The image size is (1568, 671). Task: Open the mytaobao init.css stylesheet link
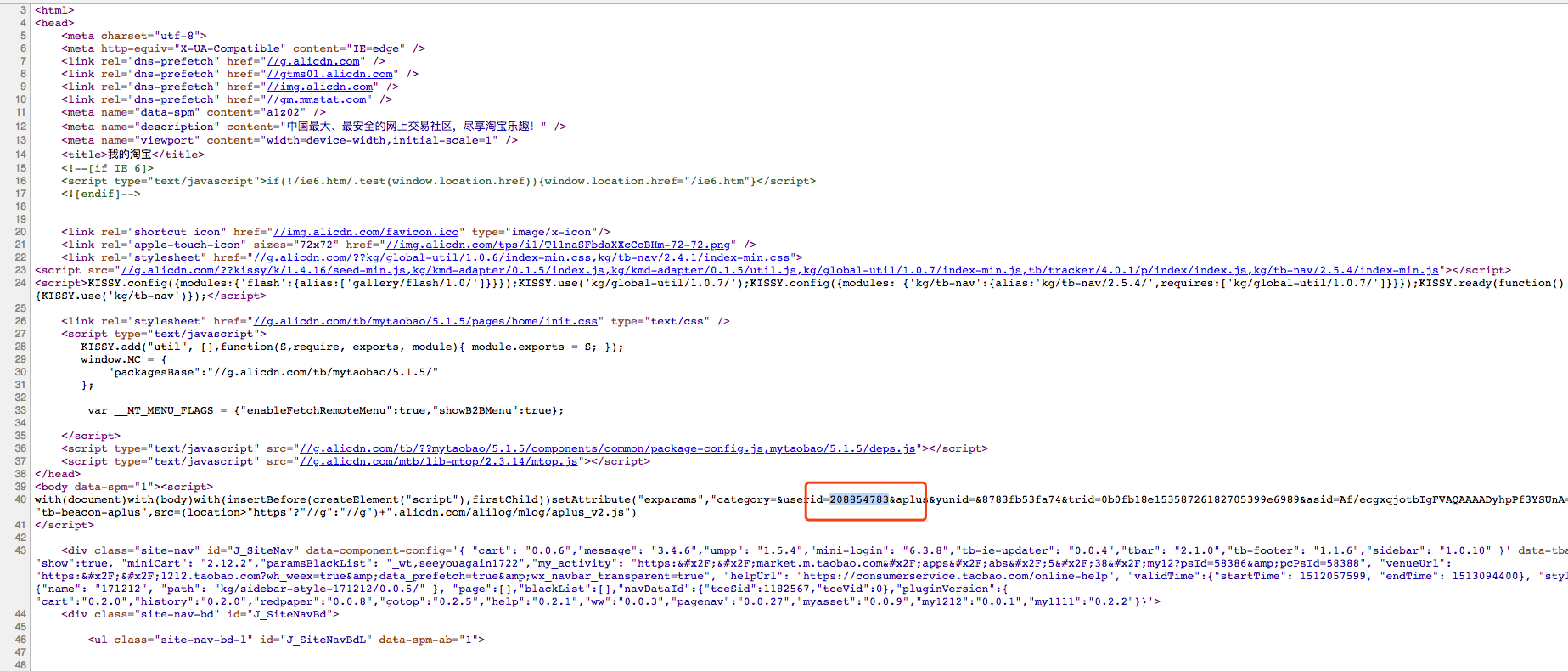click(425, 321)
